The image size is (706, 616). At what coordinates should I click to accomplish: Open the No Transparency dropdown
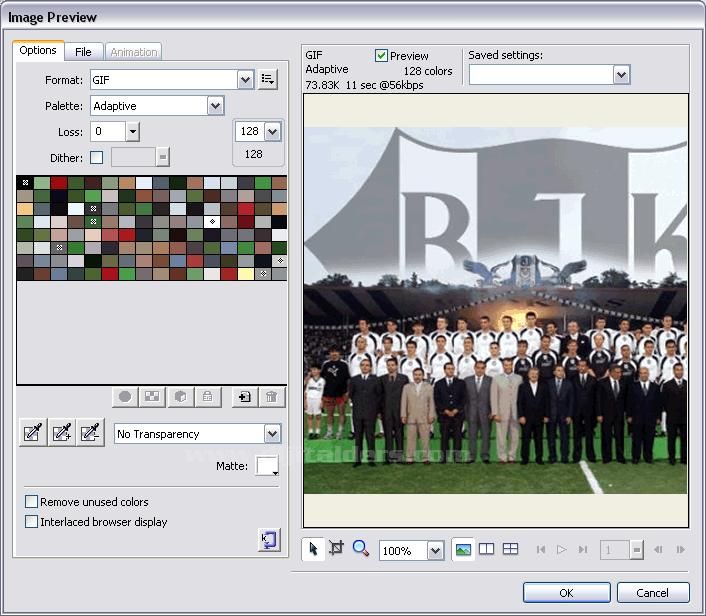272,434
